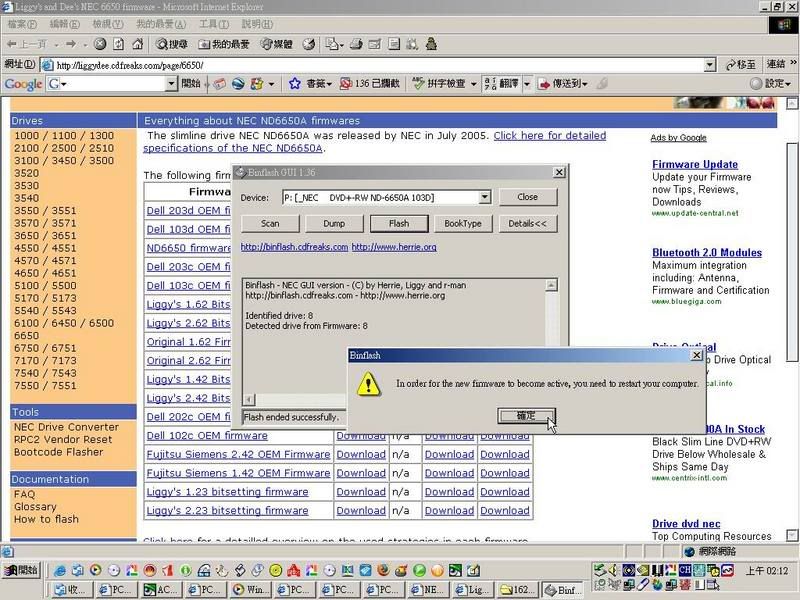Stop page loading with the Stop icon
Viewport: 800px width, 600px height.
pos(100,44)
